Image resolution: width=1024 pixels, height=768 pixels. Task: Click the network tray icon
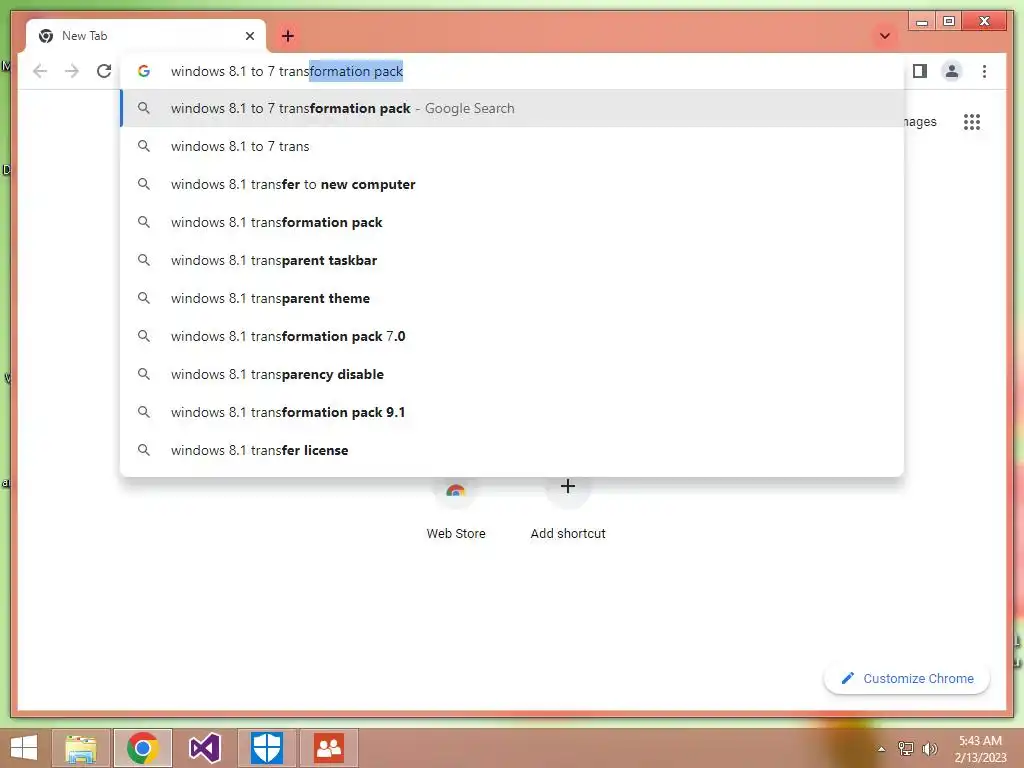click(906, 749)
